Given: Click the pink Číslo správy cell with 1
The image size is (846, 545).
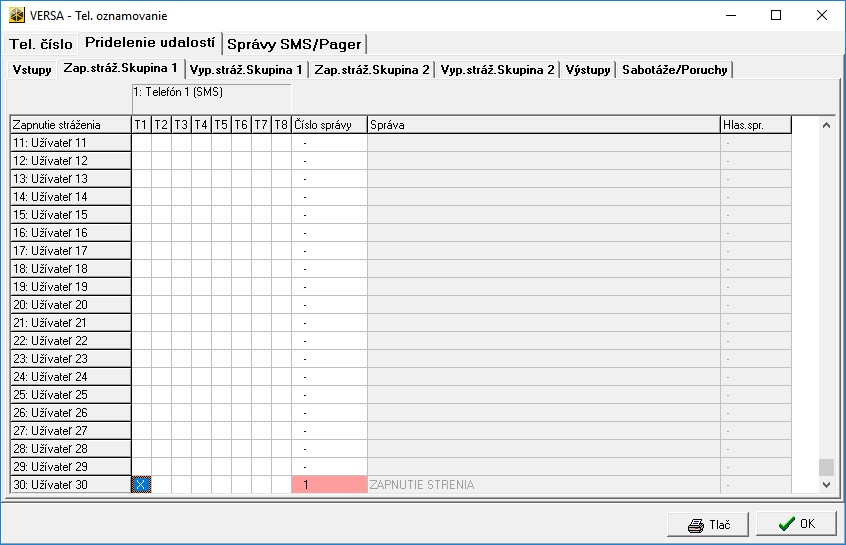Looking at the screenshot, I should click(329, 485).
